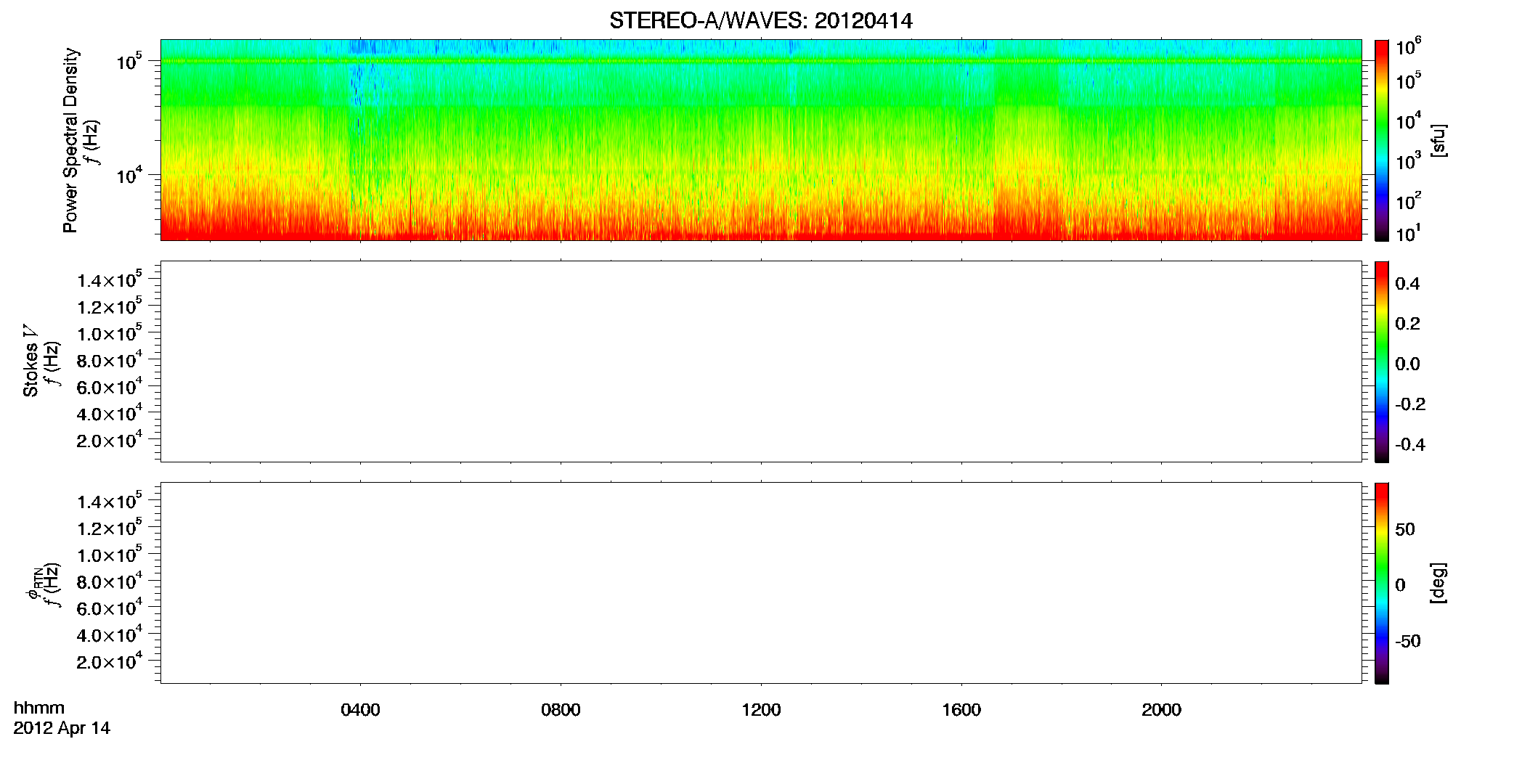Select the "Power Spectral Density" axis label
Viewport: 1522px width, 784px height.
click(70, 140)
